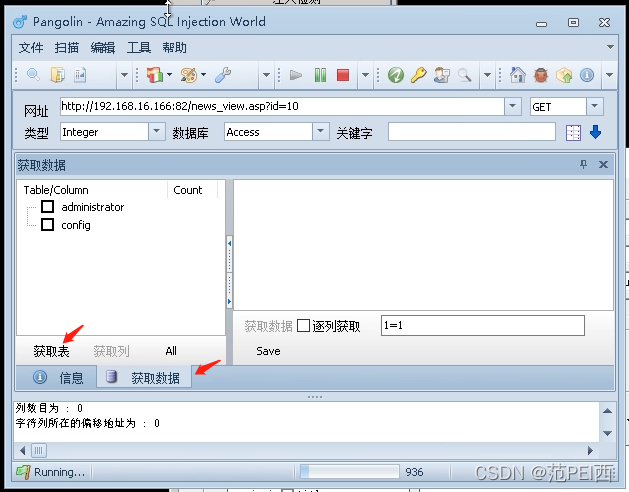Click the Save button
This screenshot has height=492, width=629.
click(268, 351)
